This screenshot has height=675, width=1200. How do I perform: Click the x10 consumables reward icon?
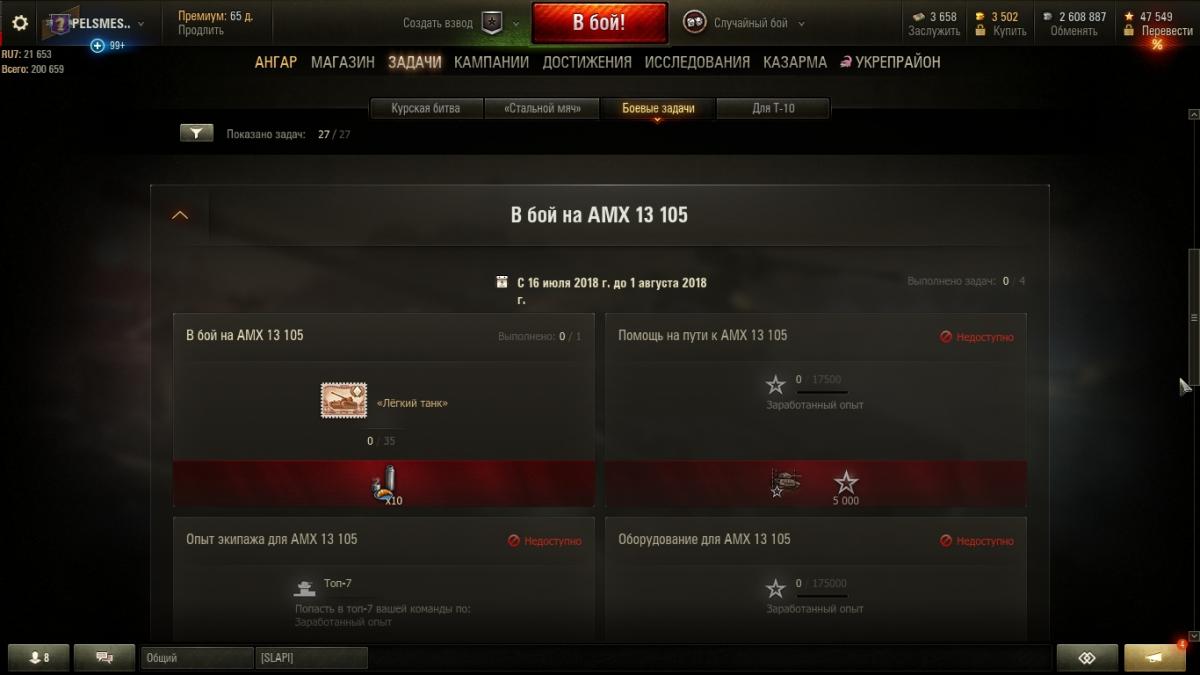(x=384, y=486)
